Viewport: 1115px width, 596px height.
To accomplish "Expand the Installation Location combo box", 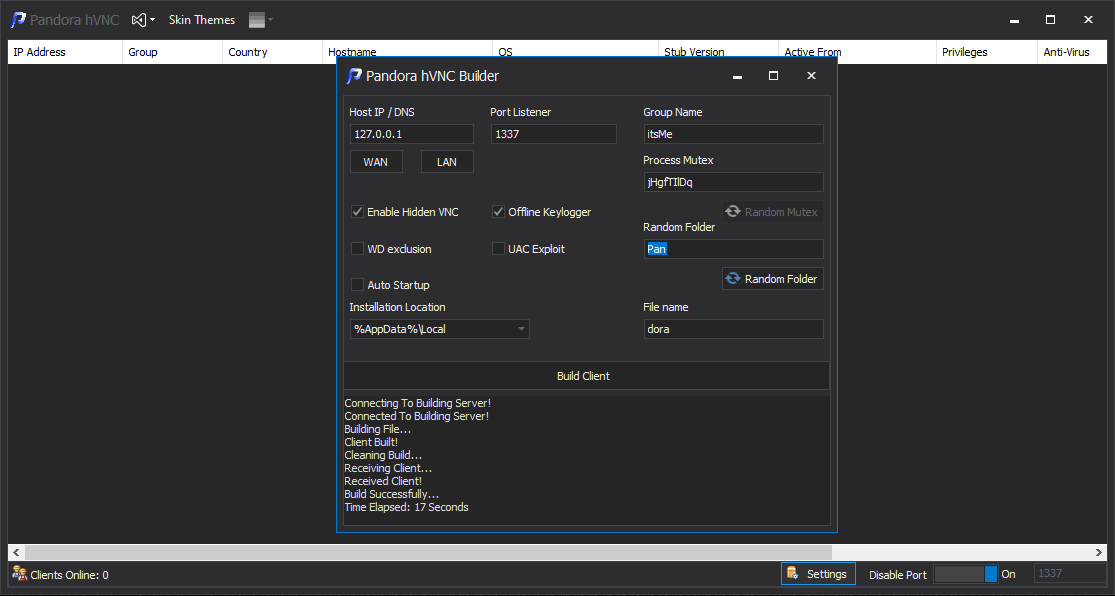I will [521, 329].
